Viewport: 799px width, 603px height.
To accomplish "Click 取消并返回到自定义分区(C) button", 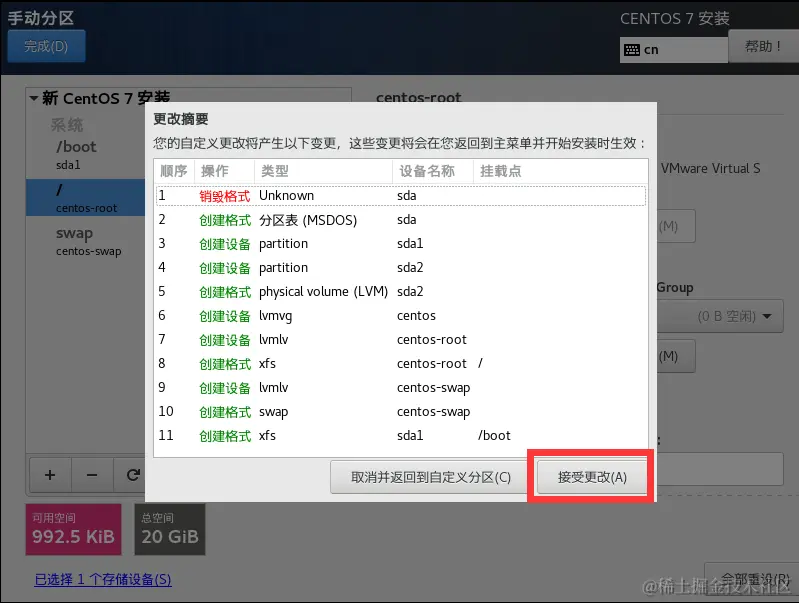I will click(431, 477).
